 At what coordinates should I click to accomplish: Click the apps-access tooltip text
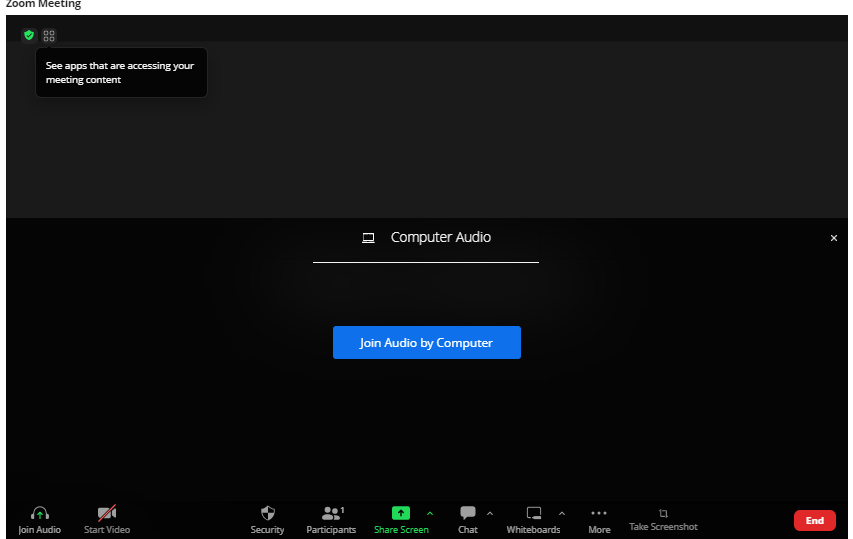pyautogui.click(x=120, y=72)
